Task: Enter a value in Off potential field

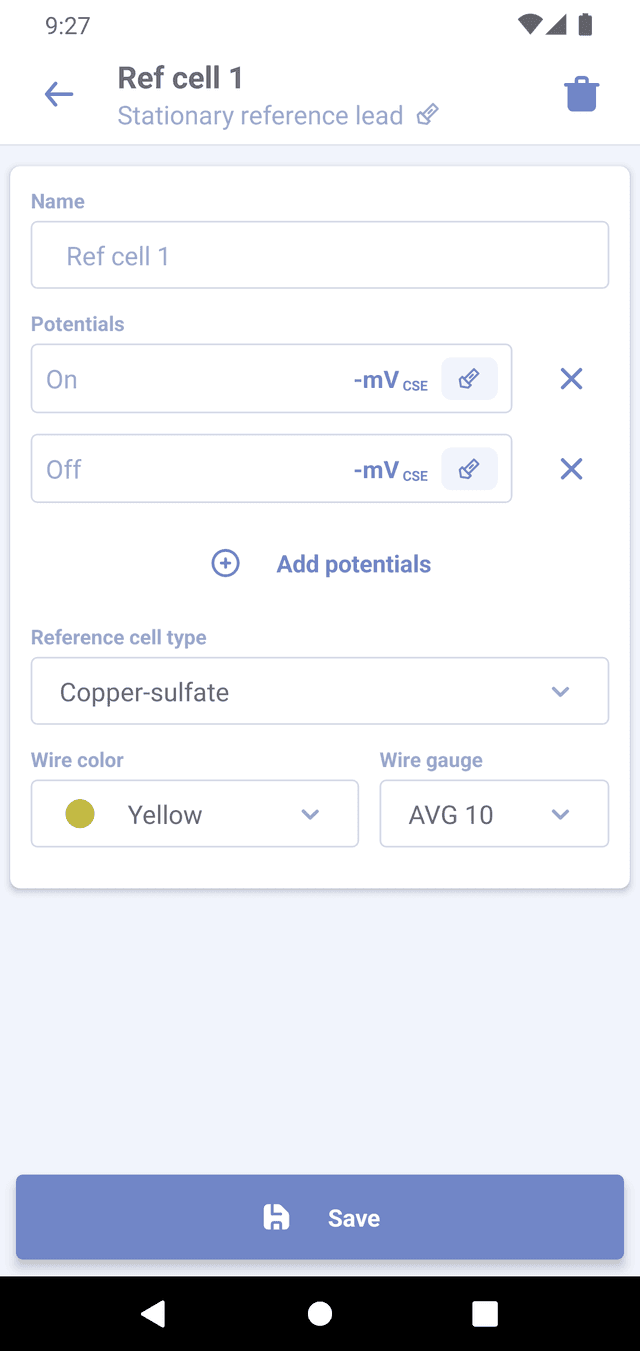Action: click(x=190, y=469)
